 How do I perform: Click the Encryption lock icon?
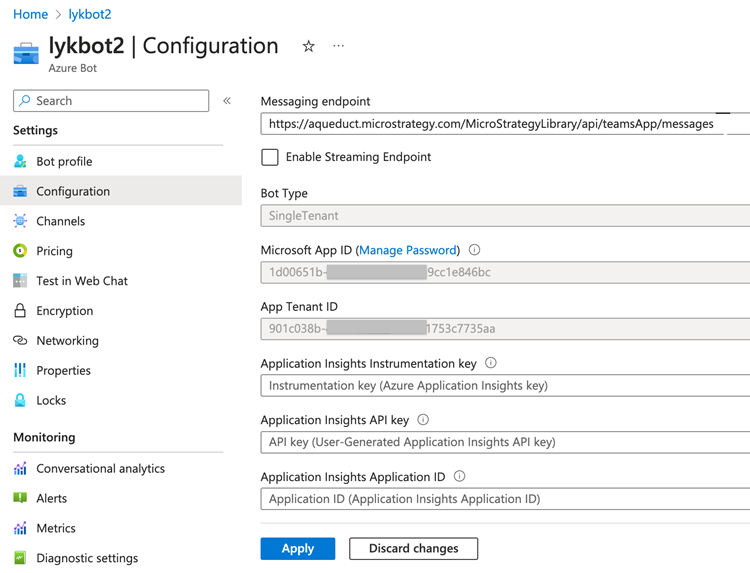click(x=20, y=311)
